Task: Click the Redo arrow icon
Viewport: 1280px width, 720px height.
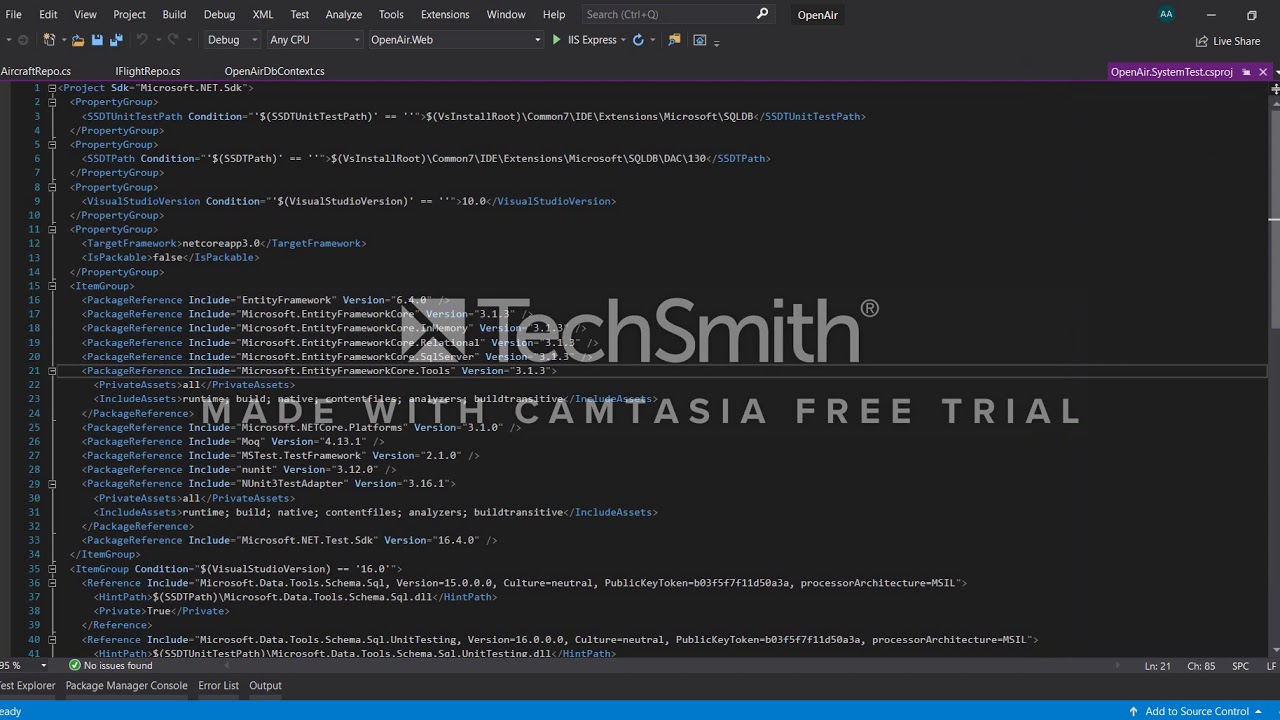Action: [x=171, y=40]
